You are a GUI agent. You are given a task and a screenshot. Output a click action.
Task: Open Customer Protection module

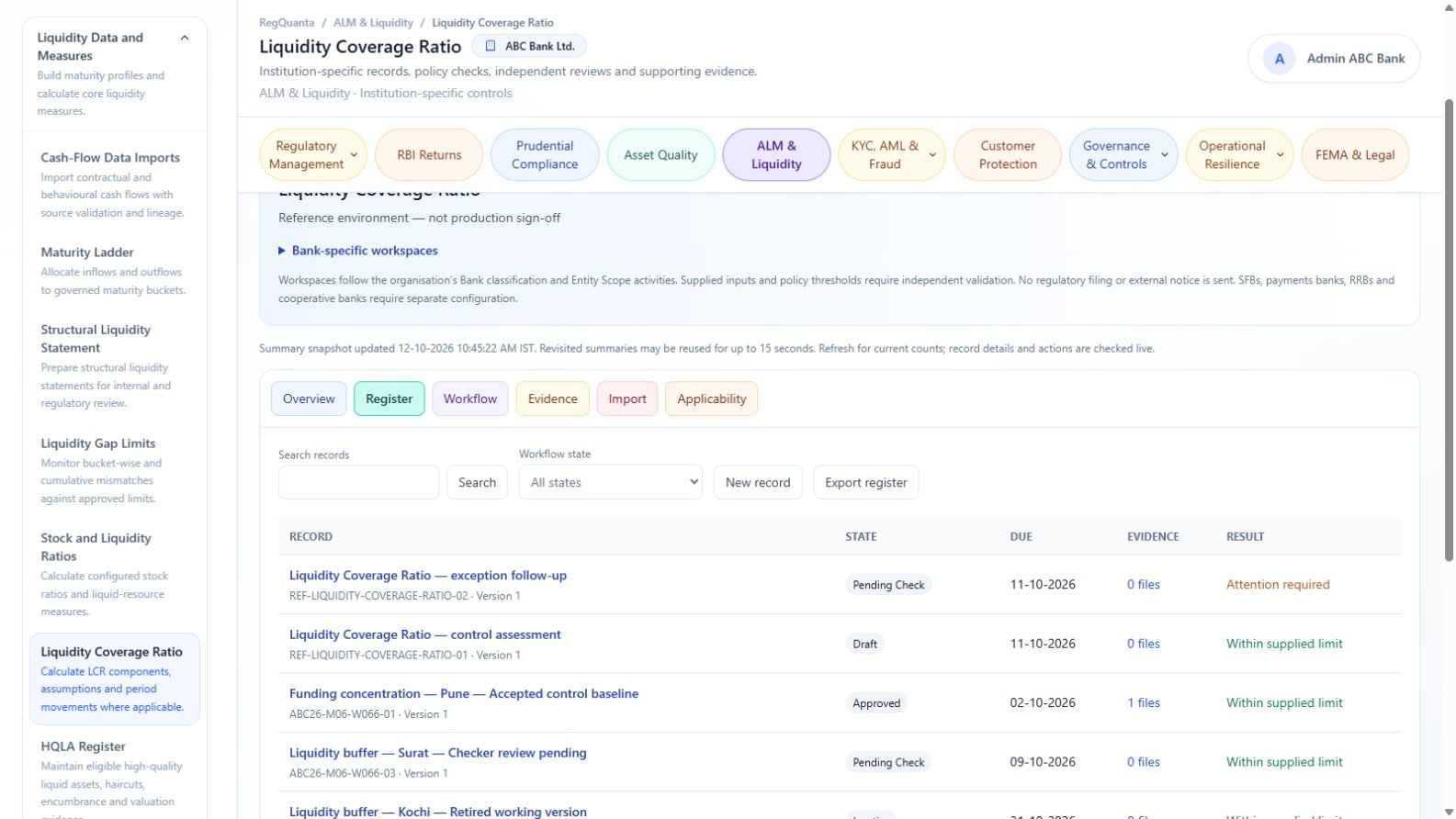click(1008, 155)
